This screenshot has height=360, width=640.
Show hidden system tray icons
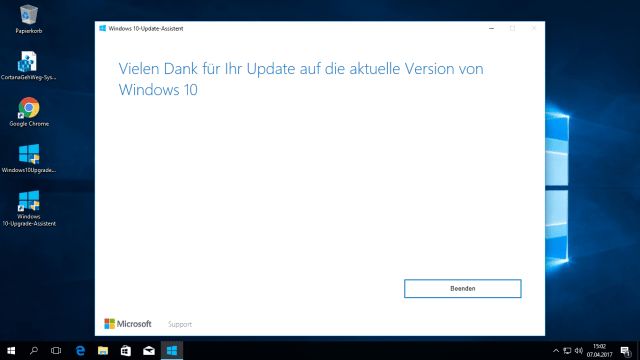pos(556,351)
